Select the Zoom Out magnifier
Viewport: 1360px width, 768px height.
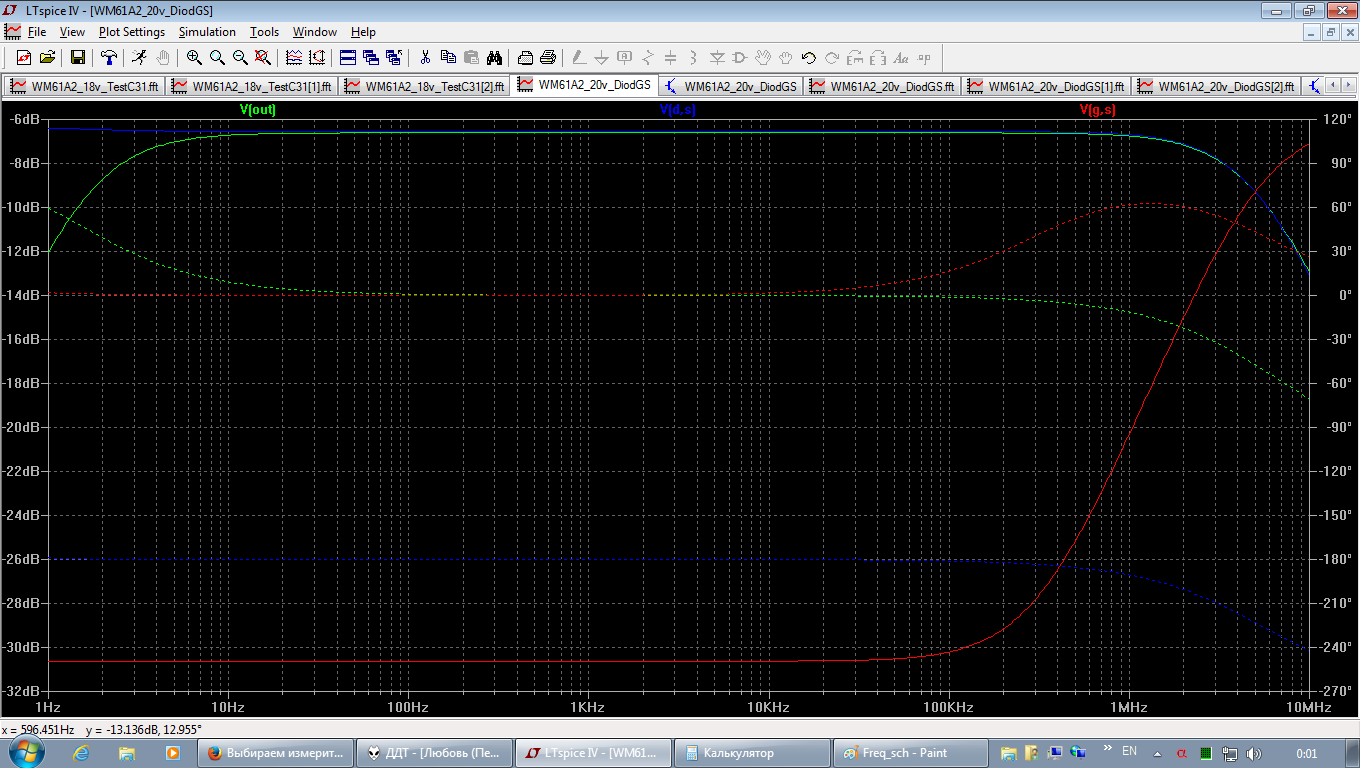pos(240,57)
